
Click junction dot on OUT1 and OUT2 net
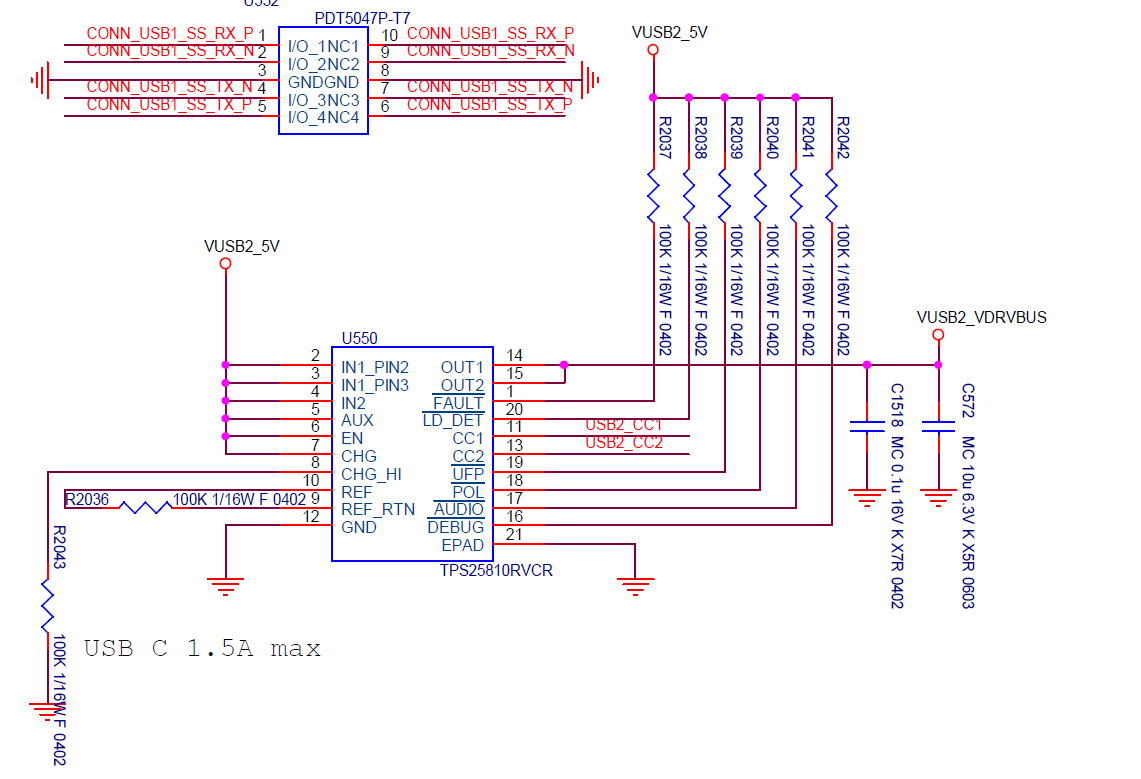[x=564, y=365]
